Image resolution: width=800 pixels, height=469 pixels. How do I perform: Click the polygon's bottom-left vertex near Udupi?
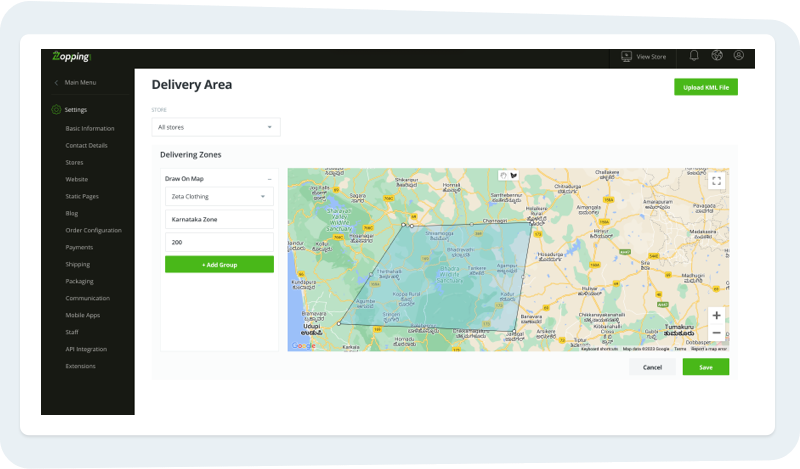point(339,324)
